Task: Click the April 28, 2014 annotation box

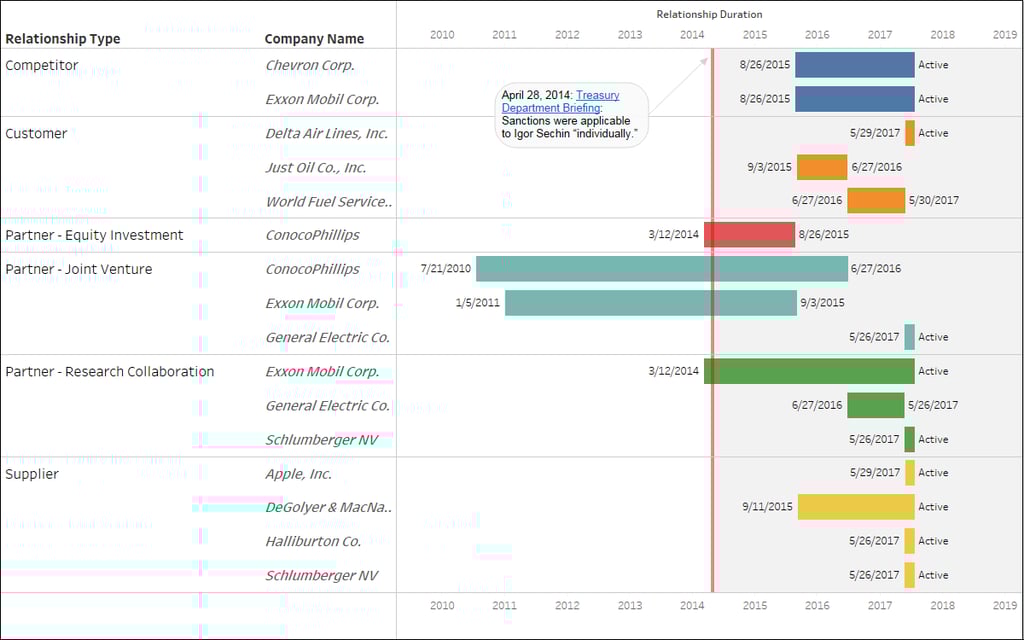Action: [x=572, y=114]
